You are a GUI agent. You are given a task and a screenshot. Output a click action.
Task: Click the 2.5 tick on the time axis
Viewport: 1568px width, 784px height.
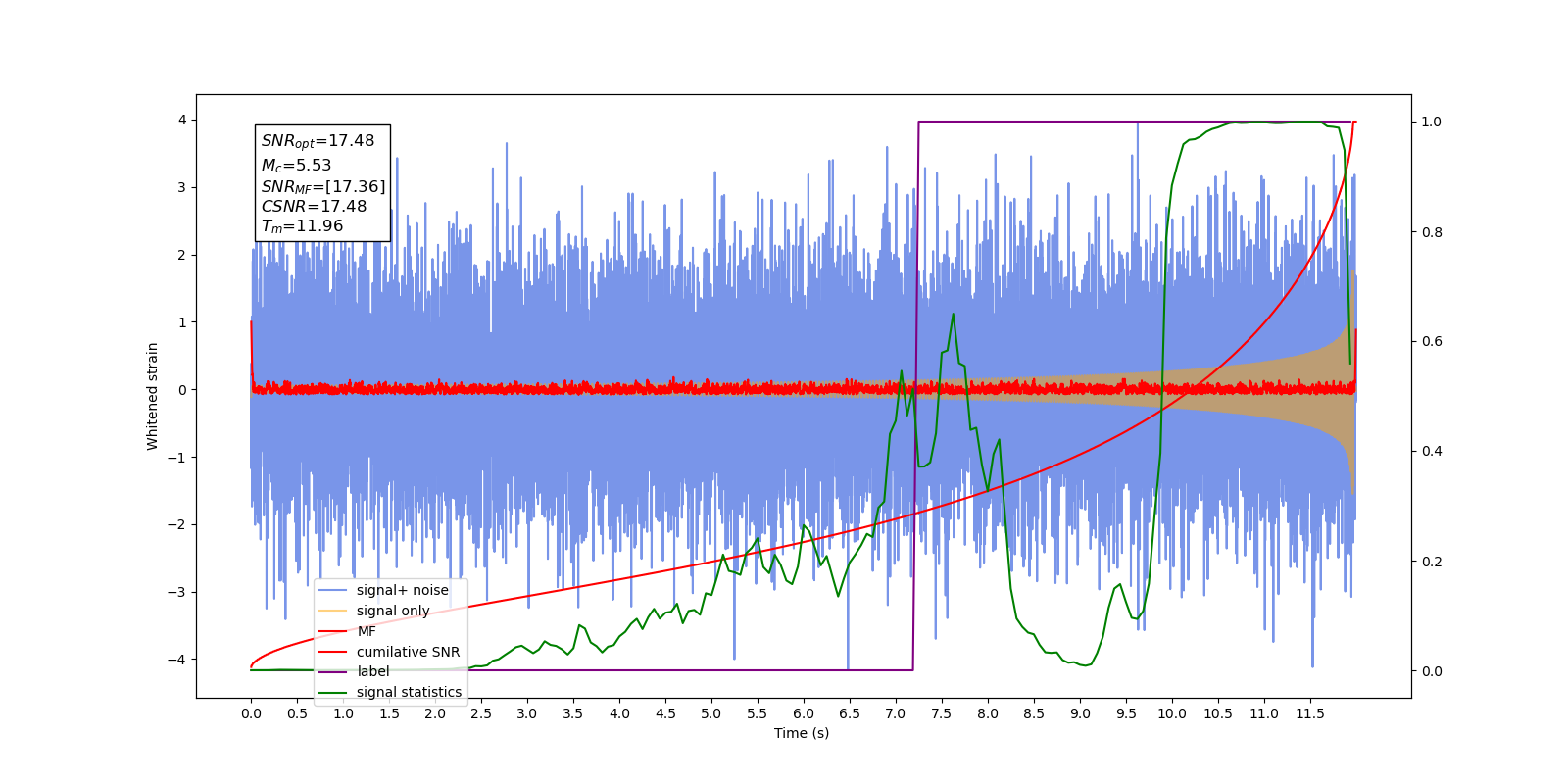click(481, 713)
